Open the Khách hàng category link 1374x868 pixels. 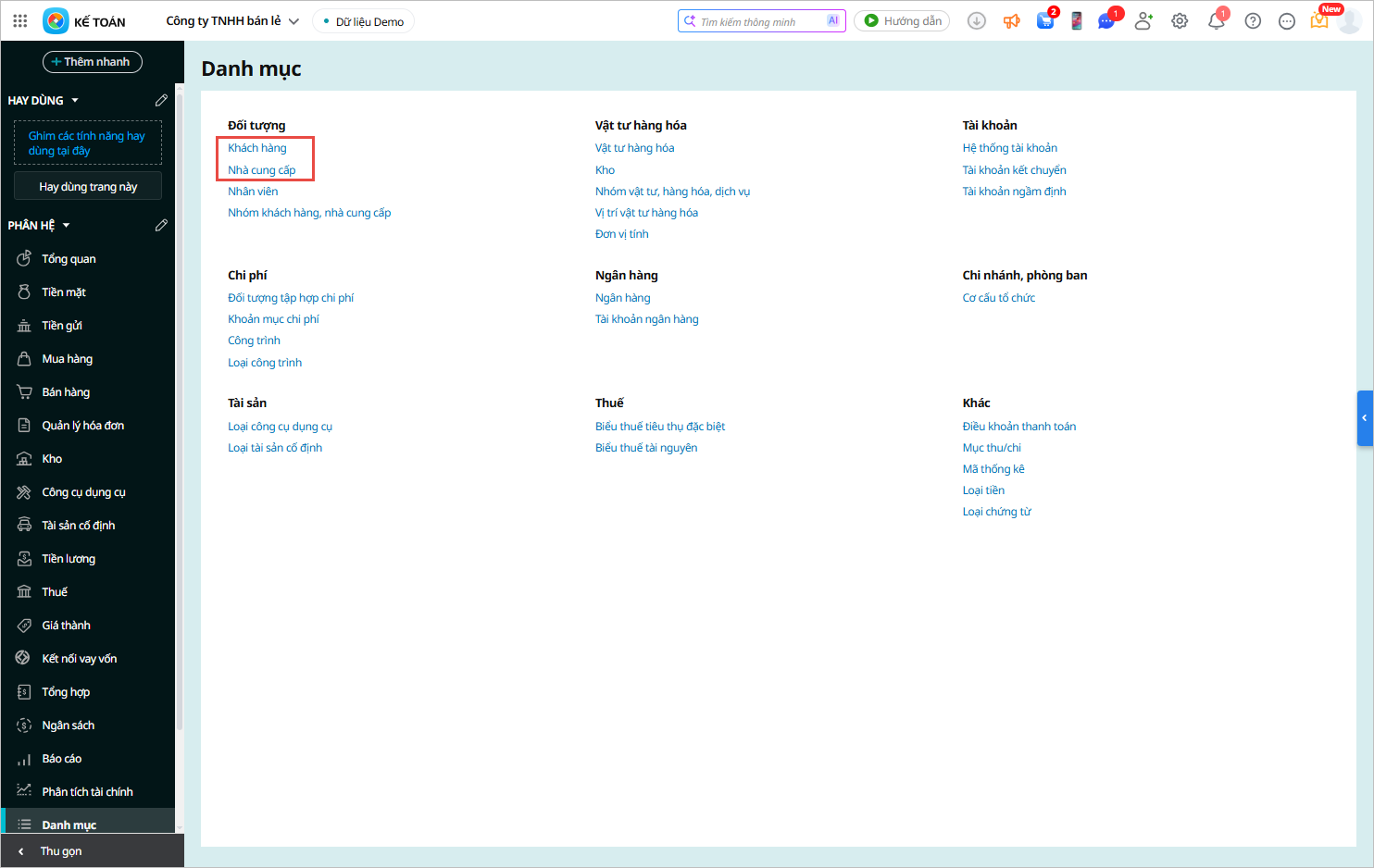pyautogui.click(x=257, y=148)
